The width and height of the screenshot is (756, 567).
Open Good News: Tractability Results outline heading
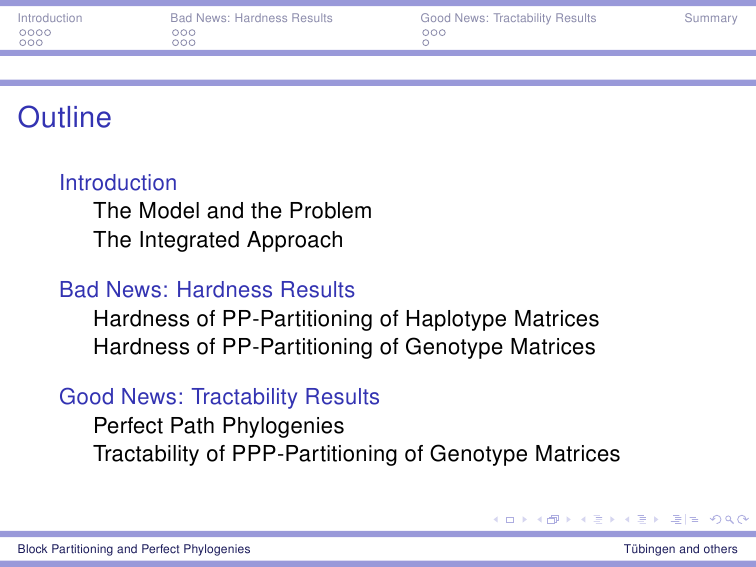click(x=219, y=397)
